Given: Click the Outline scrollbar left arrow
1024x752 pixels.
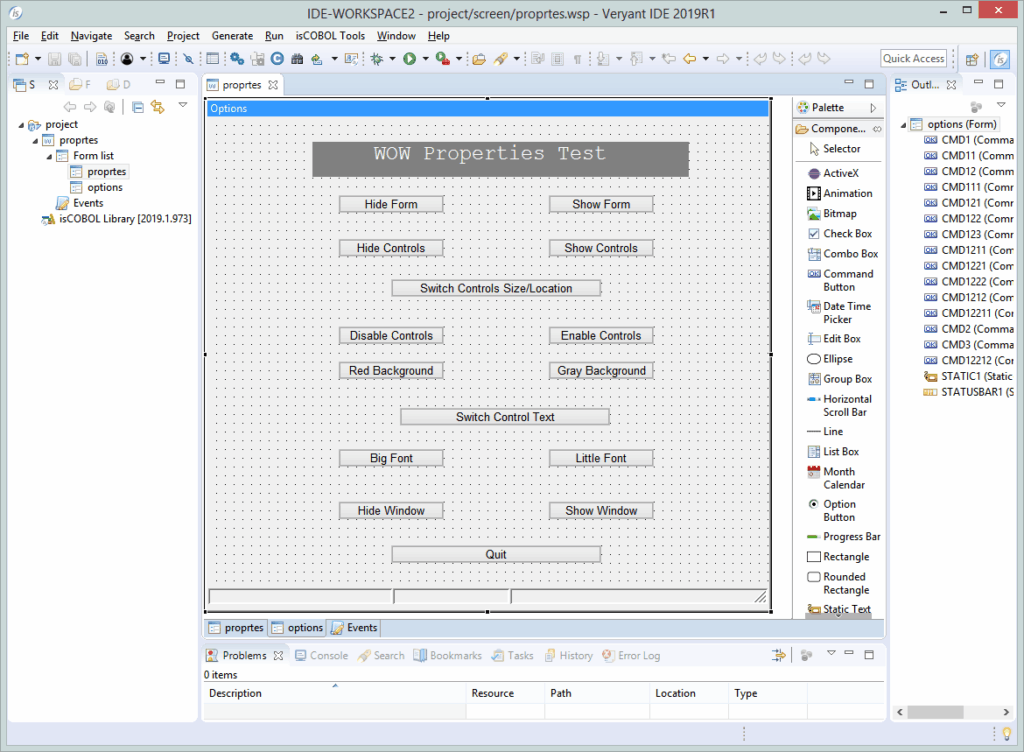Looking at the screenshot, I should point(901,712).
